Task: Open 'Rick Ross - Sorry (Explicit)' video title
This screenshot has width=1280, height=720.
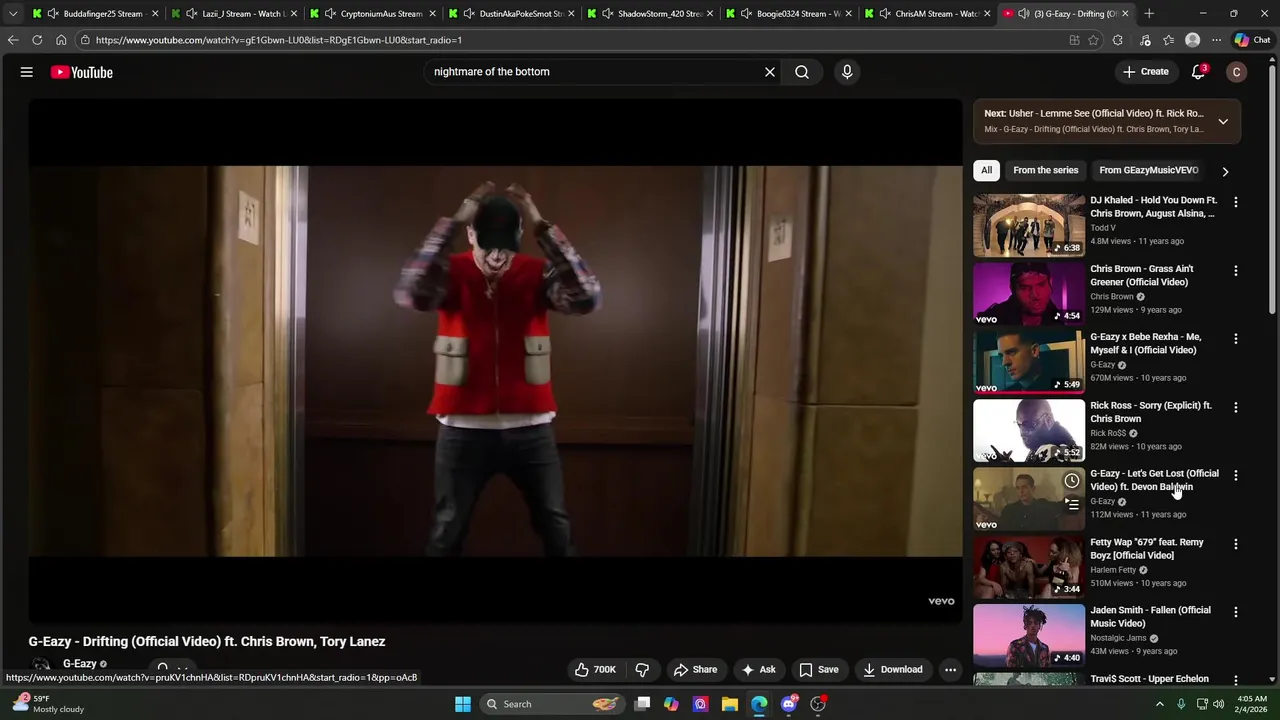Action: (x=1150, y=412)
